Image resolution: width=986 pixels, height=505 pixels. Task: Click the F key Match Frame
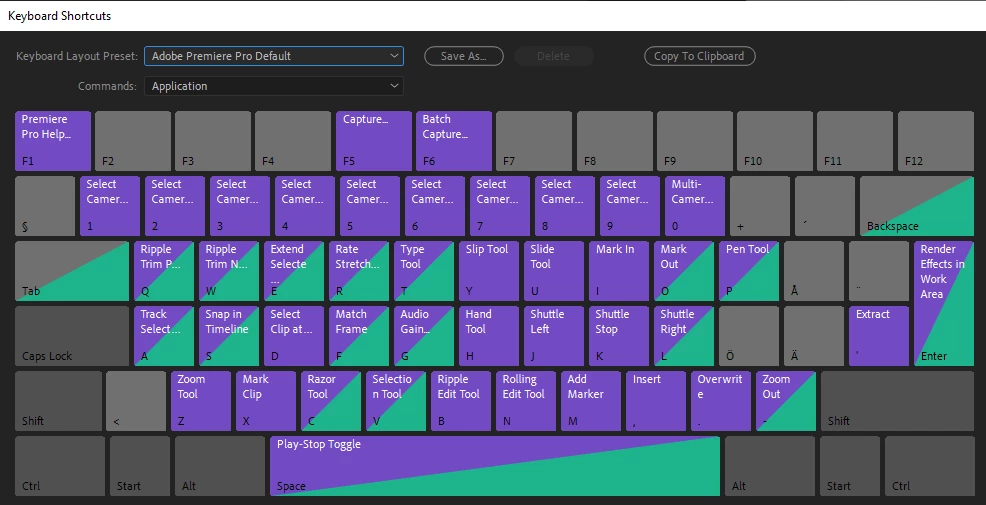click(359, 336)
